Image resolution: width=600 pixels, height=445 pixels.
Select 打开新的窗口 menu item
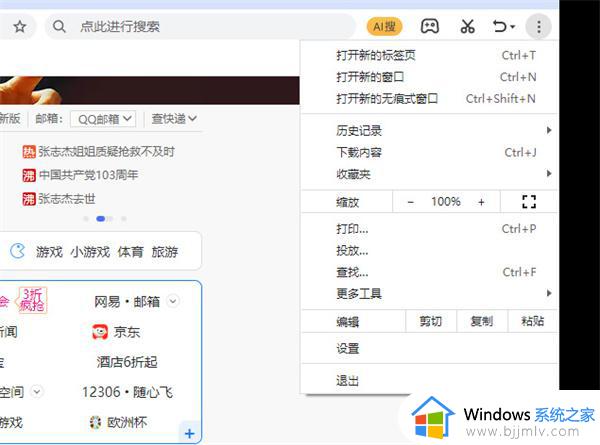429,77
